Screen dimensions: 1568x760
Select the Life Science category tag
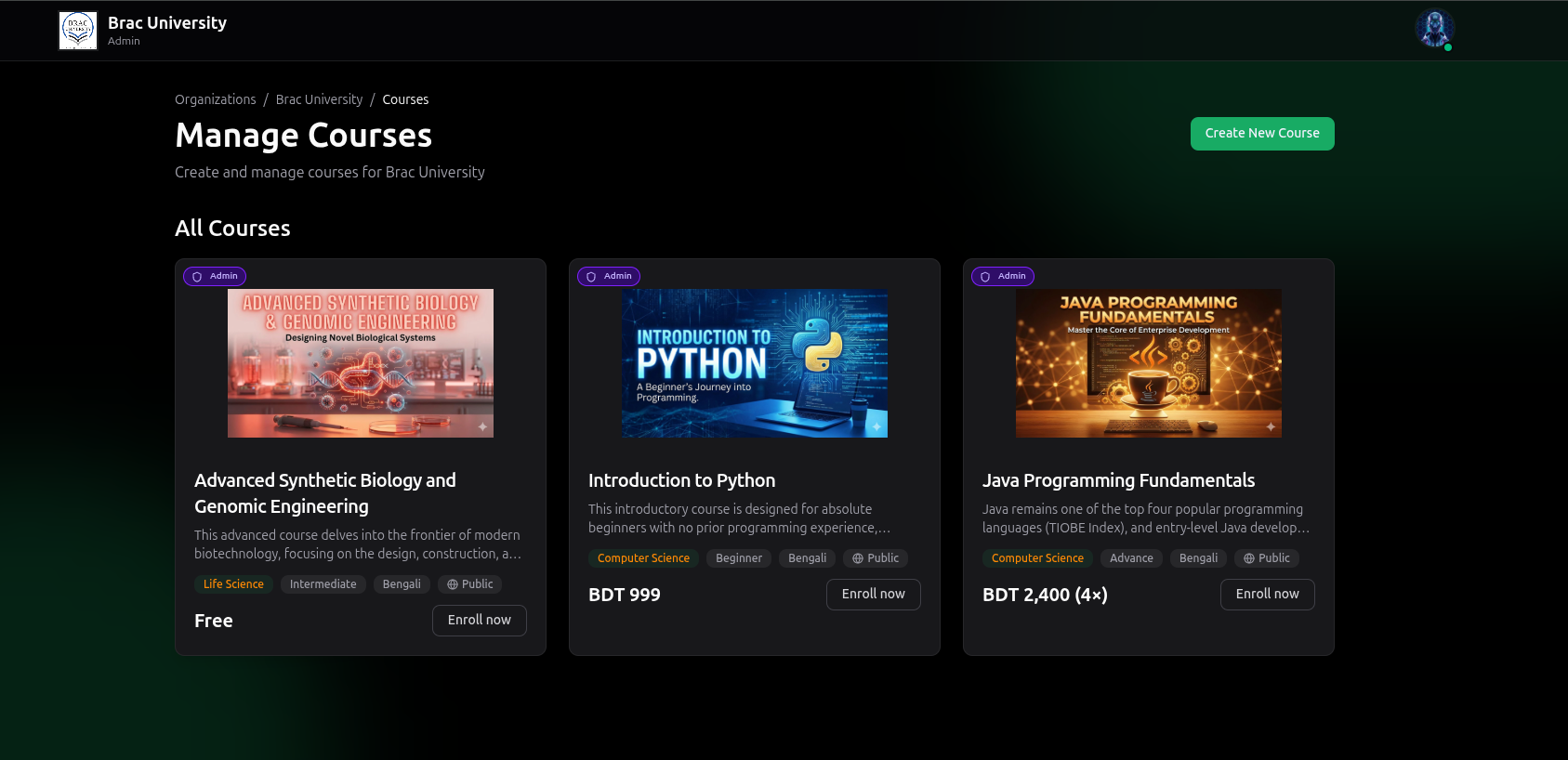pyautogui.click(x=233, y=584)
